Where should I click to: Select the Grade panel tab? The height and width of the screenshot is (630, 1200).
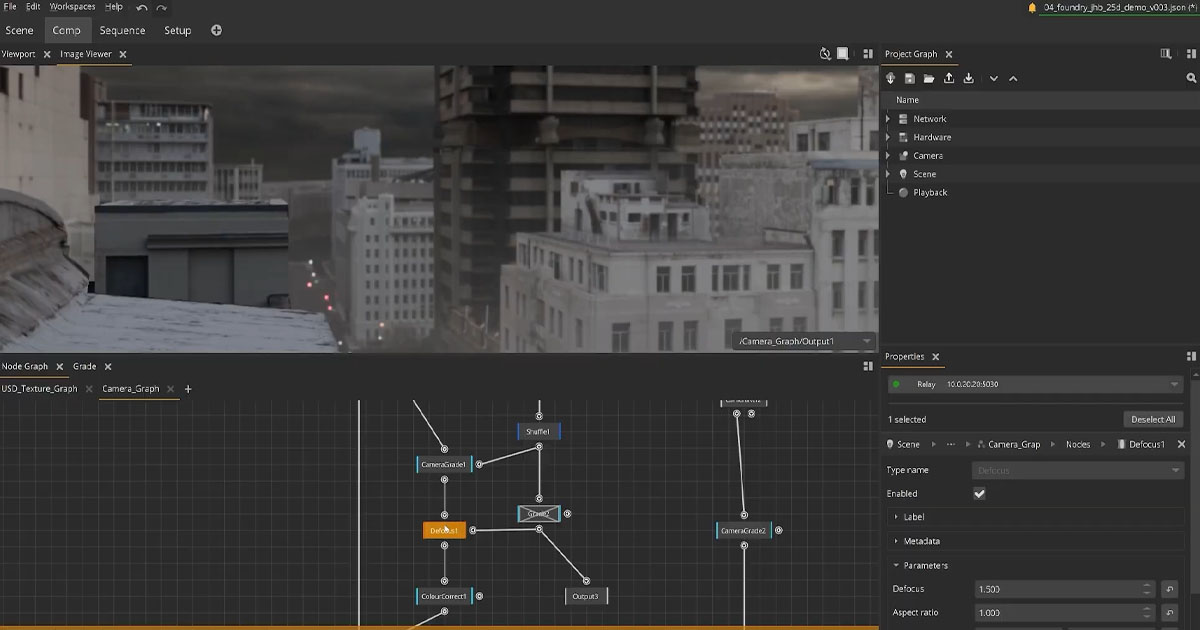click(x=84, y=367)
